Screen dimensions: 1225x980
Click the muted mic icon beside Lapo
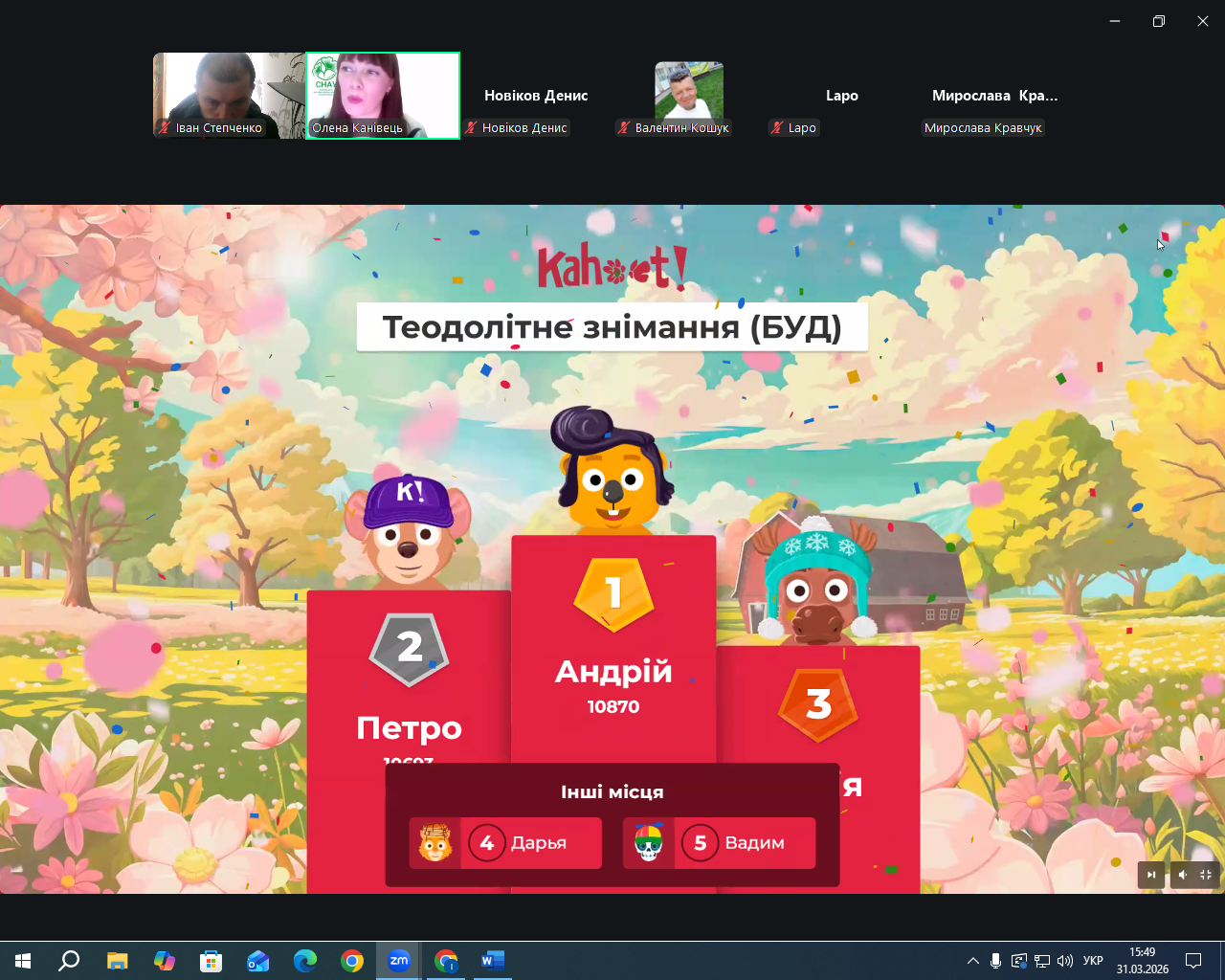[777, 128]
